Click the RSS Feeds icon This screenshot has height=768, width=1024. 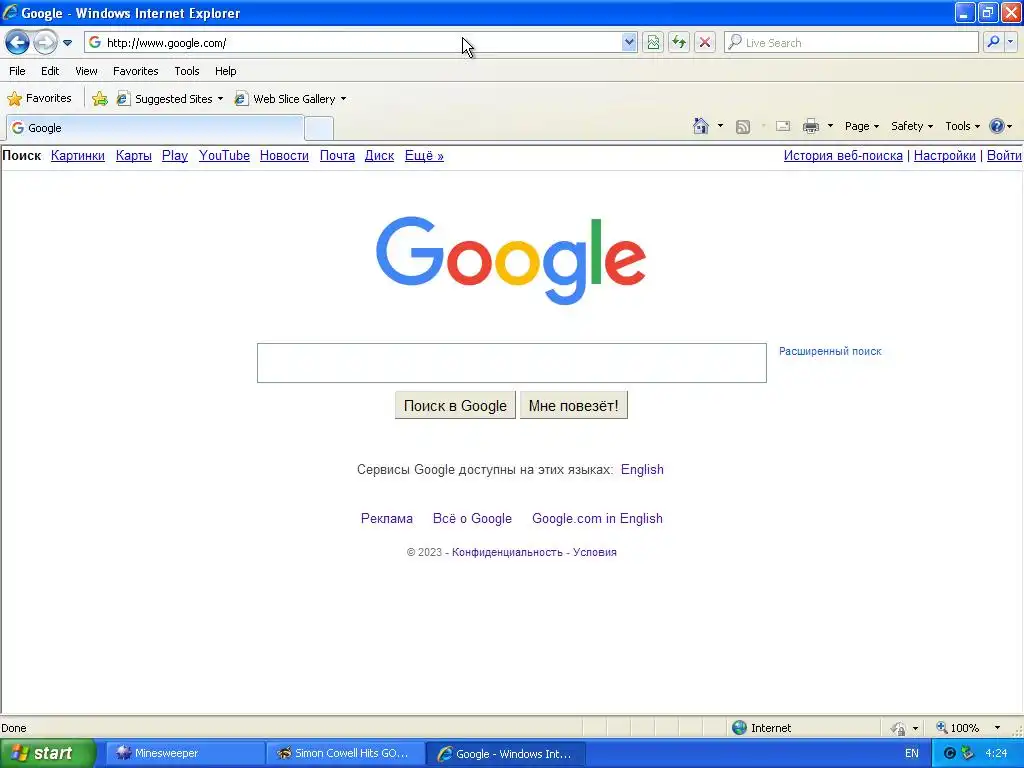point(743,127)
